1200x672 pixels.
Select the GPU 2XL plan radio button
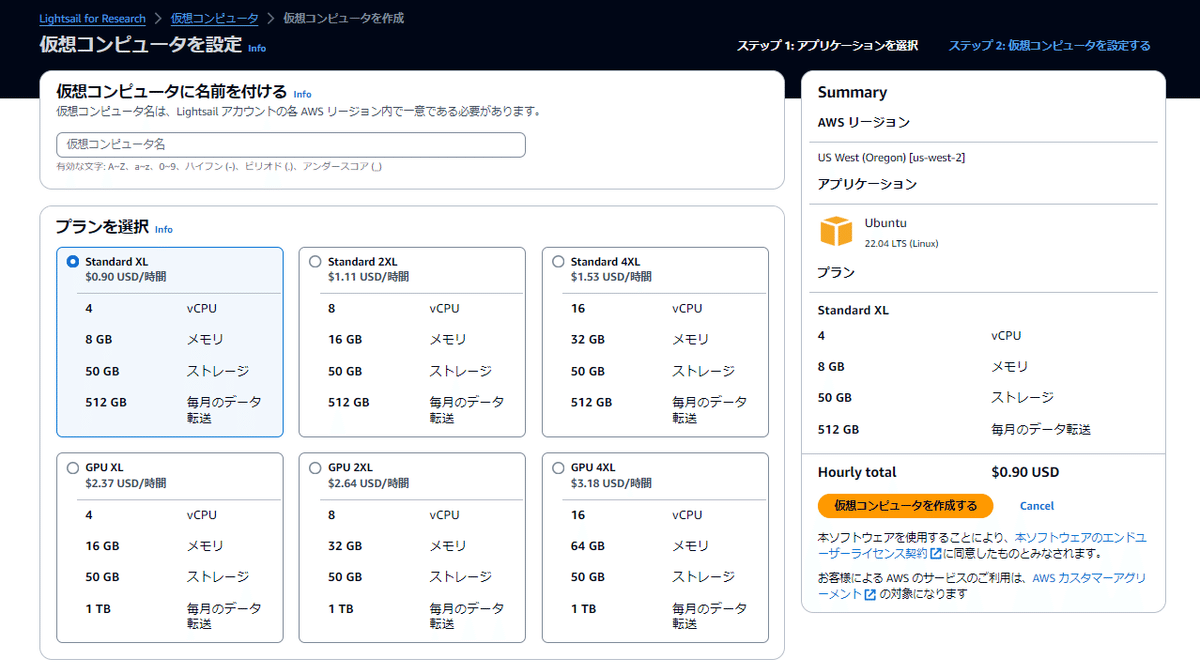click(x=315, y=467)
